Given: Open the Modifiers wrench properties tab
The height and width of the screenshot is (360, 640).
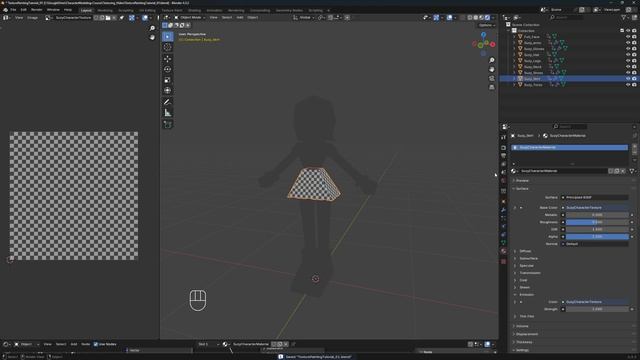Looking at the screenshot, I should [503, 210].
